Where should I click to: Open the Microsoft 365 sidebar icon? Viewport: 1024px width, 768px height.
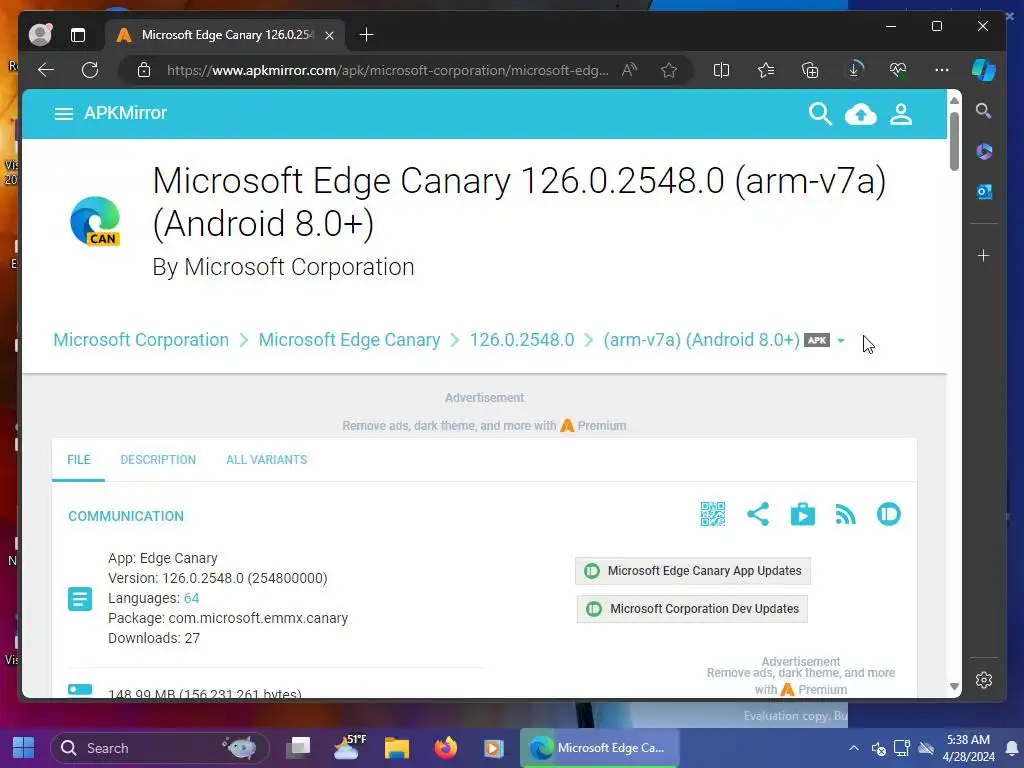(x=984, y=152)
